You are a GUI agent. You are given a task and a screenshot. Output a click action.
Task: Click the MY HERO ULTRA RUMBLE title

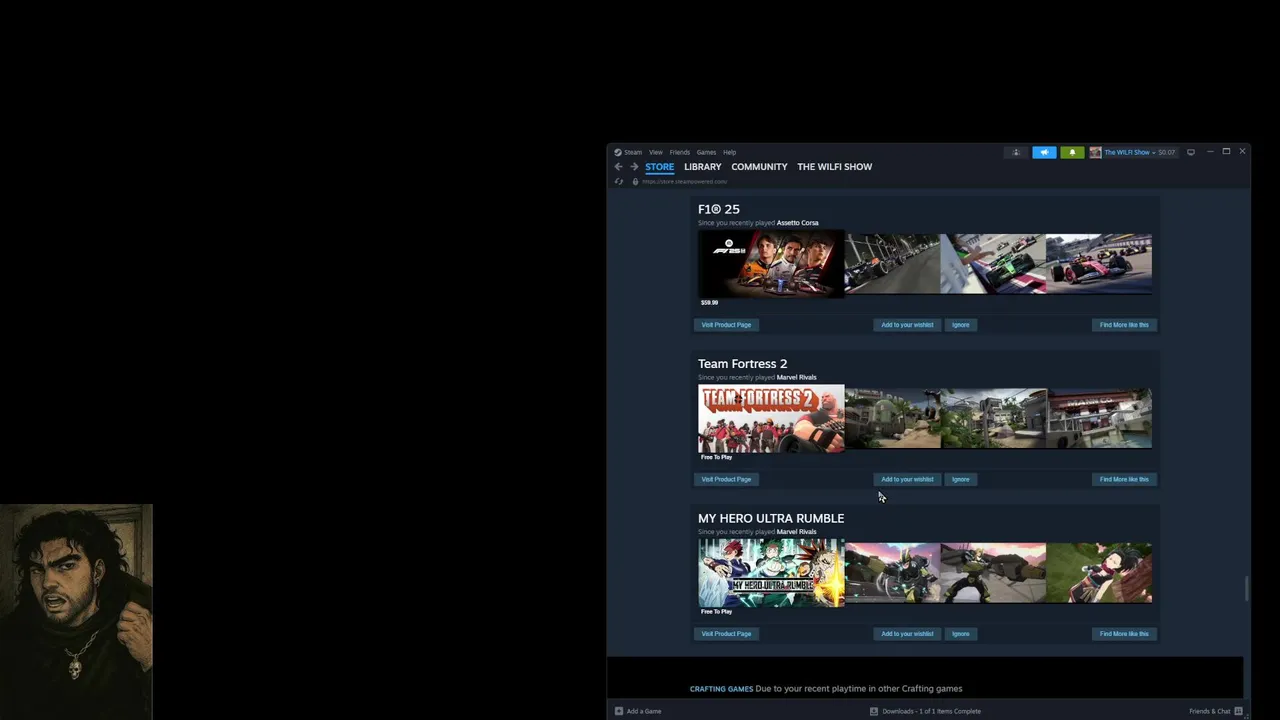771,518
